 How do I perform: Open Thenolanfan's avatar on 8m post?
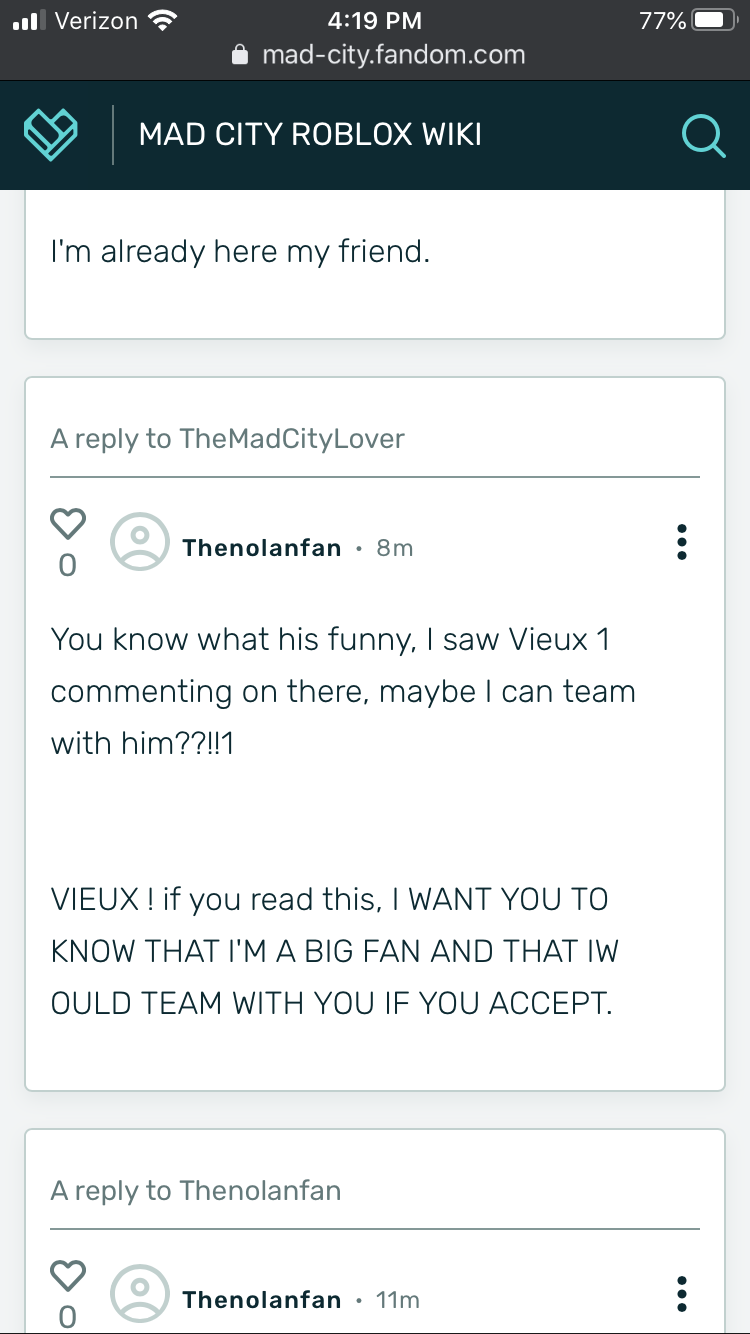pyautogui.click(x=140, y=543)
